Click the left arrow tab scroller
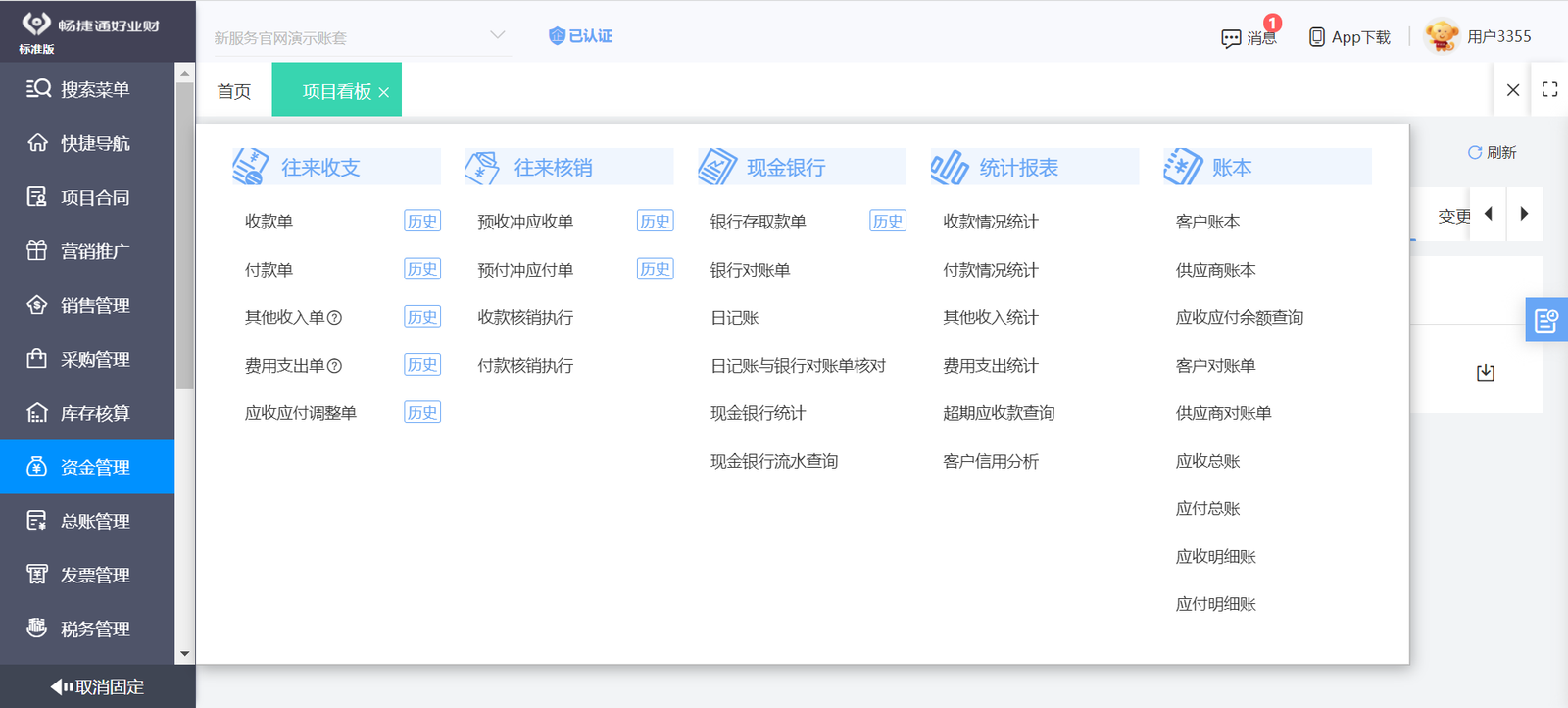The width and height of the screenshot is (1568, 708). coord(1489,214)
